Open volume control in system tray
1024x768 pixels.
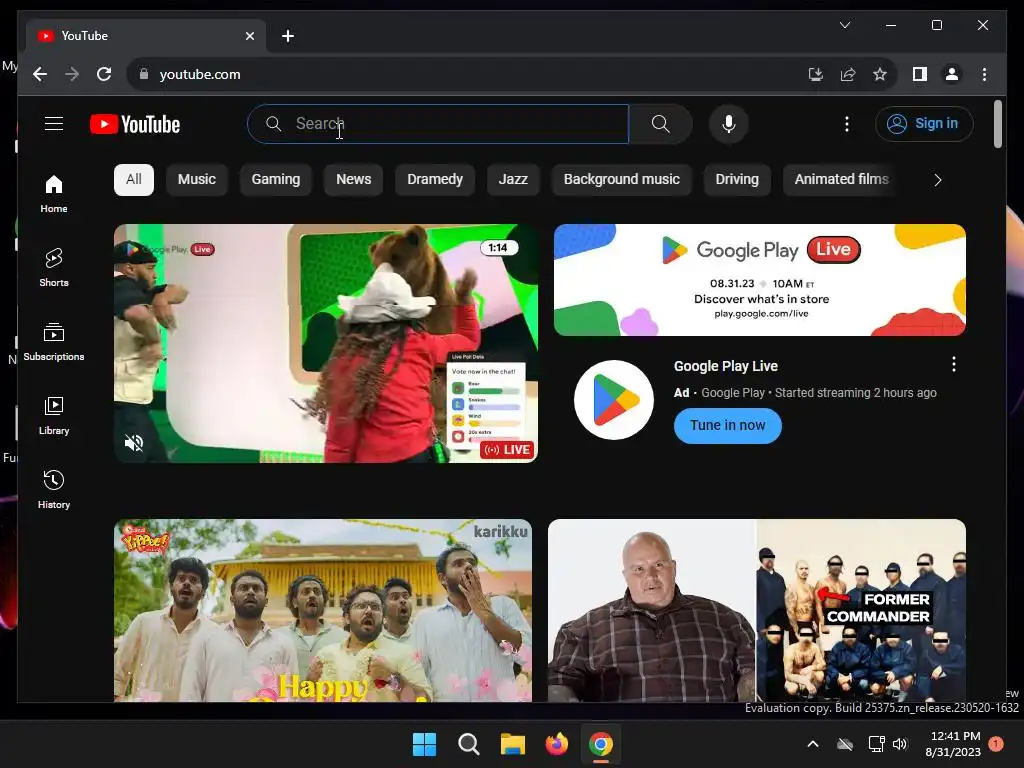pos(900,744)
